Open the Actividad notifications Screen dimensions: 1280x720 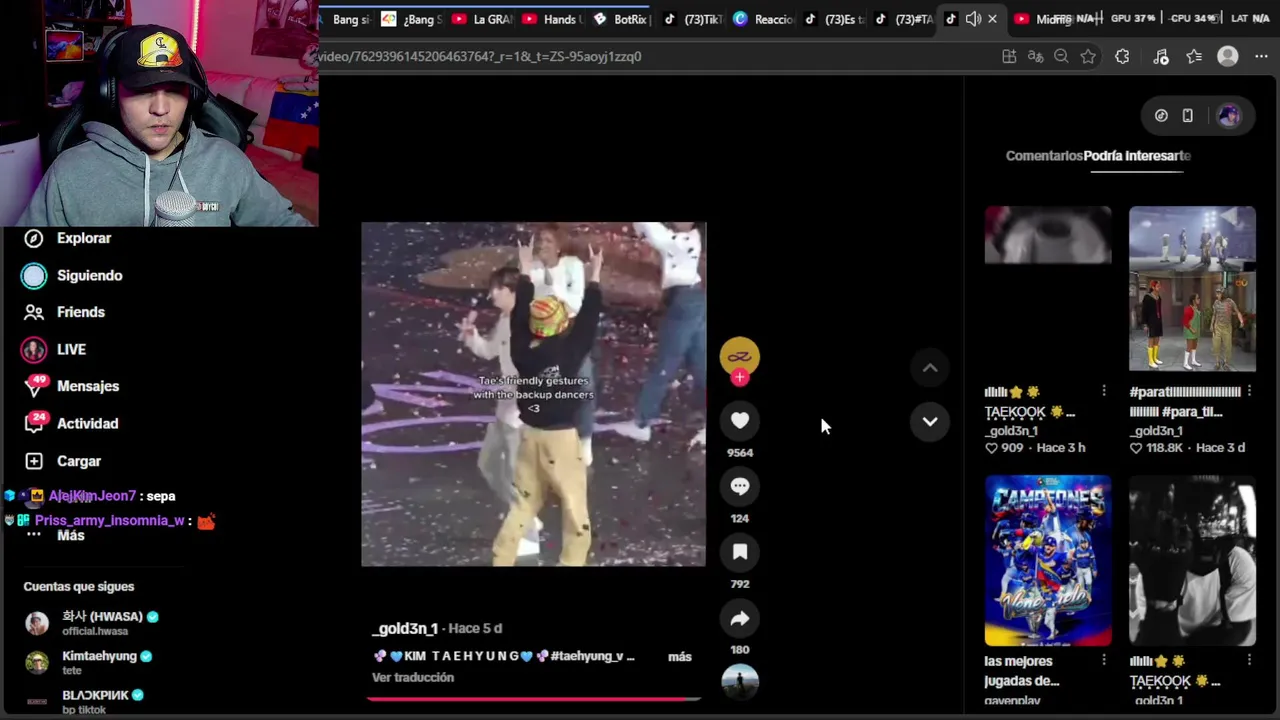coord(72,423)
